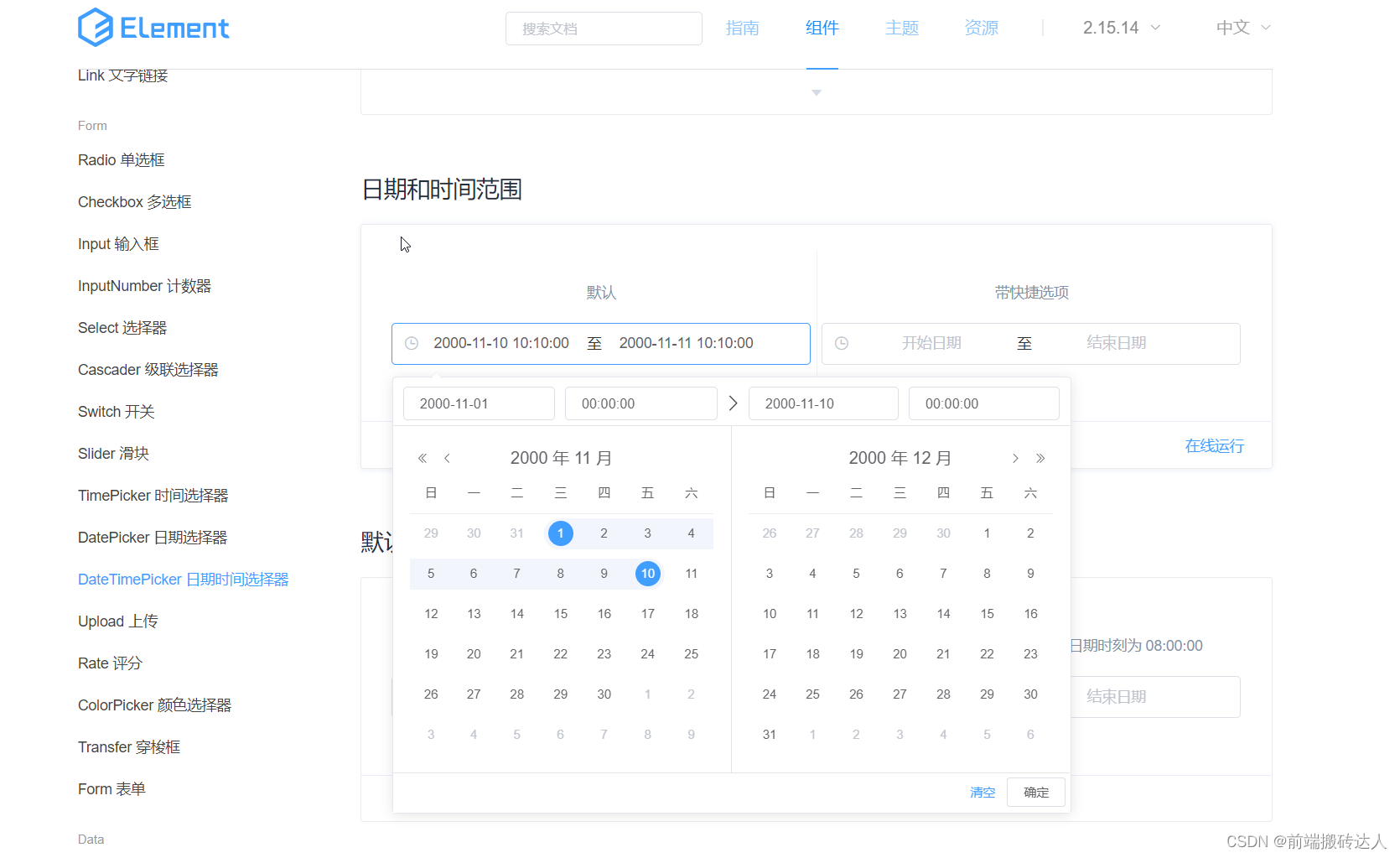Select highlighted November 10 in left calendar
Image resolution: width=1400 pixels, height=858 pixels.
(648, 574)
